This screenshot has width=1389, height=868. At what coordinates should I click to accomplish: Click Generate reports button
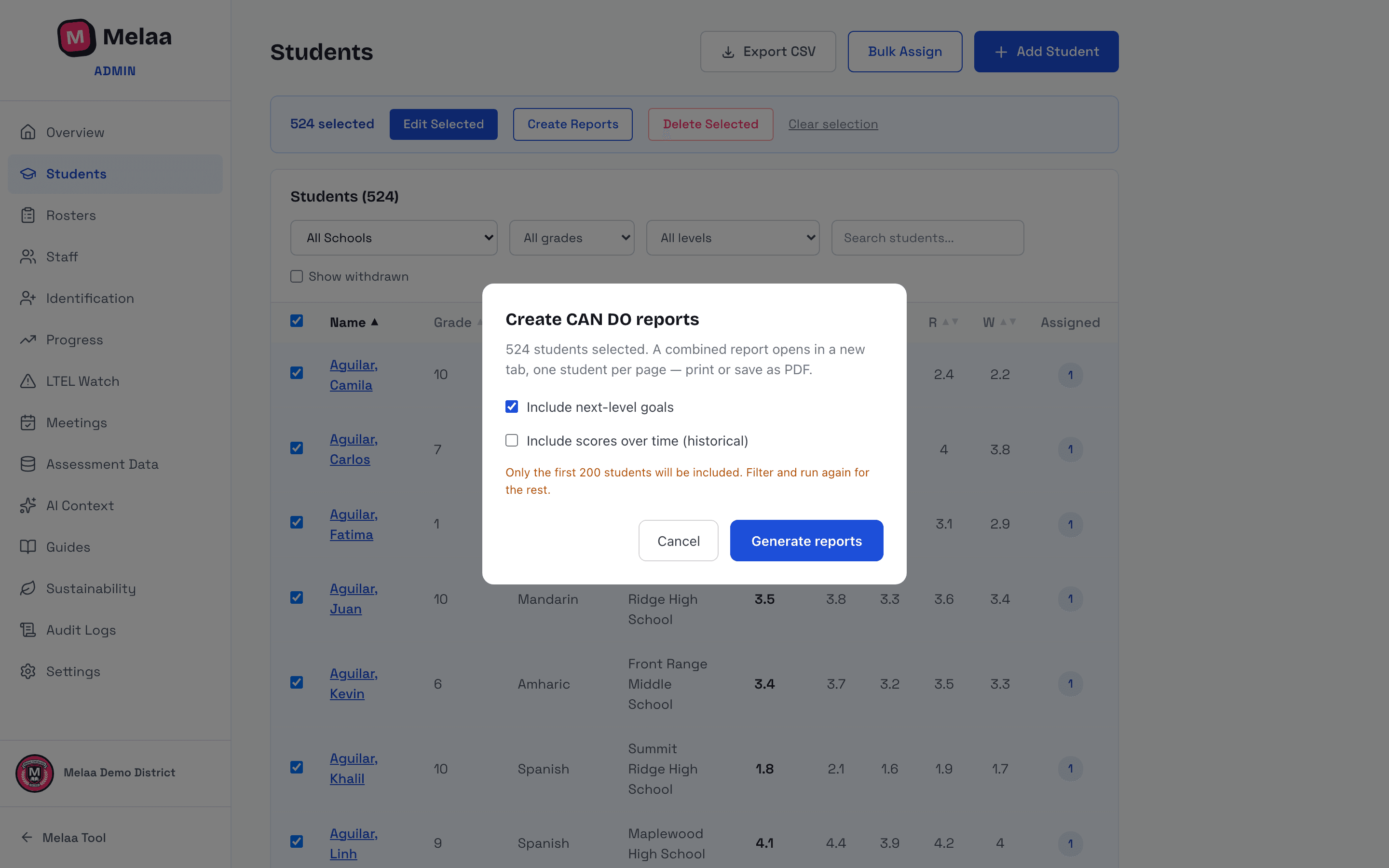click(x=806, y=541)
